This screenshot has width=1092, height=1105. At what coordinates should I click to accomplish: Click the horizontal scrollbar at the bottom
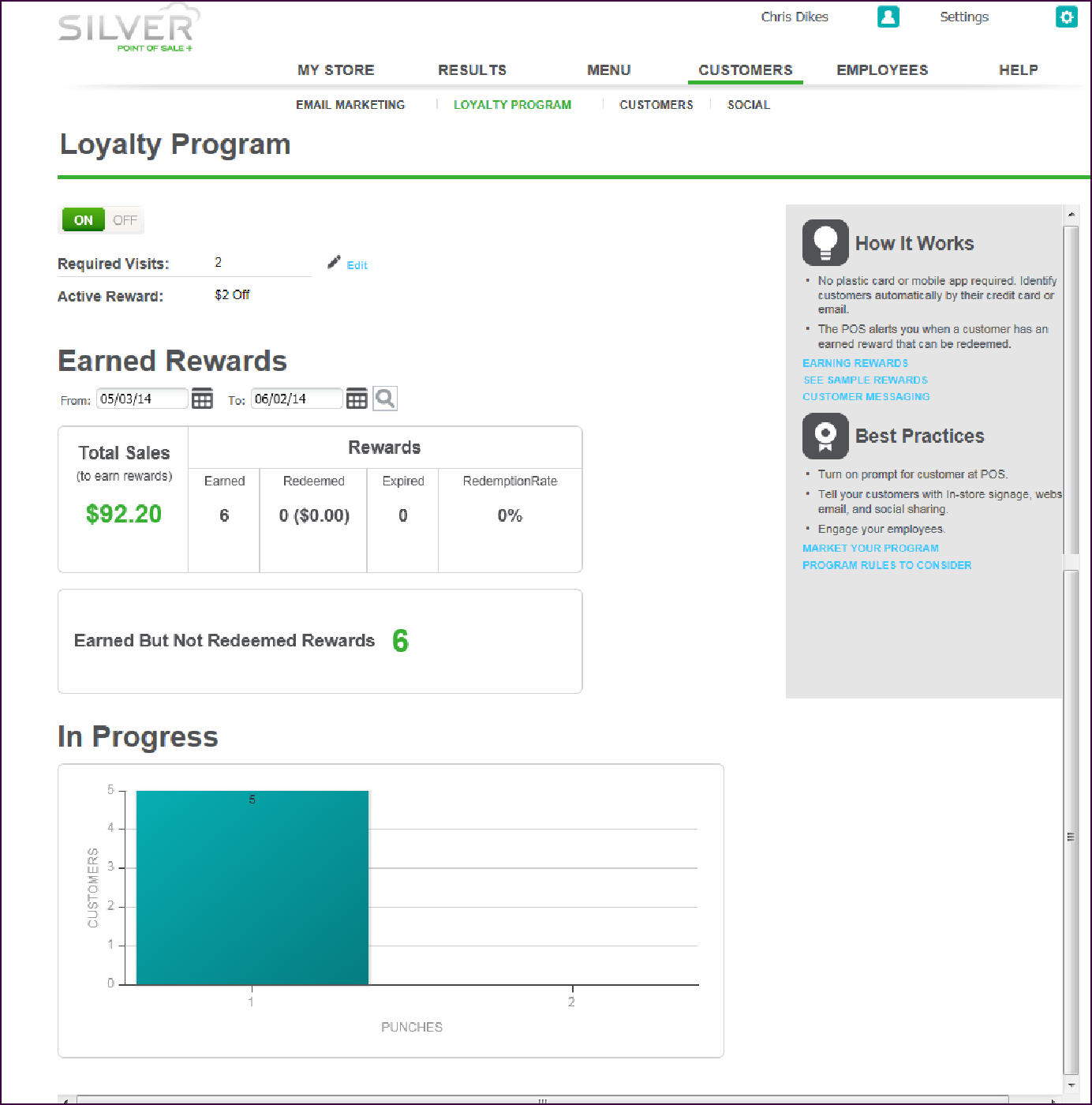click(x=543, y=1099)
